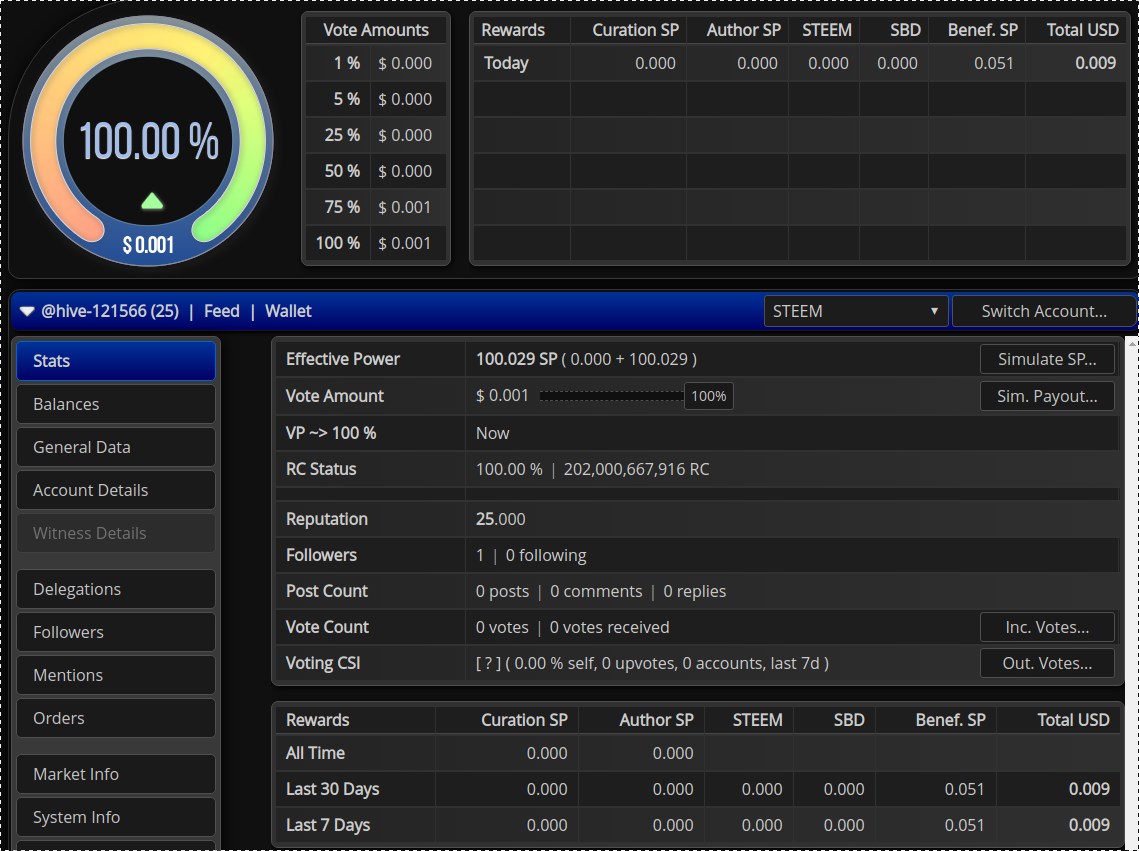Select the 50 % vote amount row

[x=376, y=171]
